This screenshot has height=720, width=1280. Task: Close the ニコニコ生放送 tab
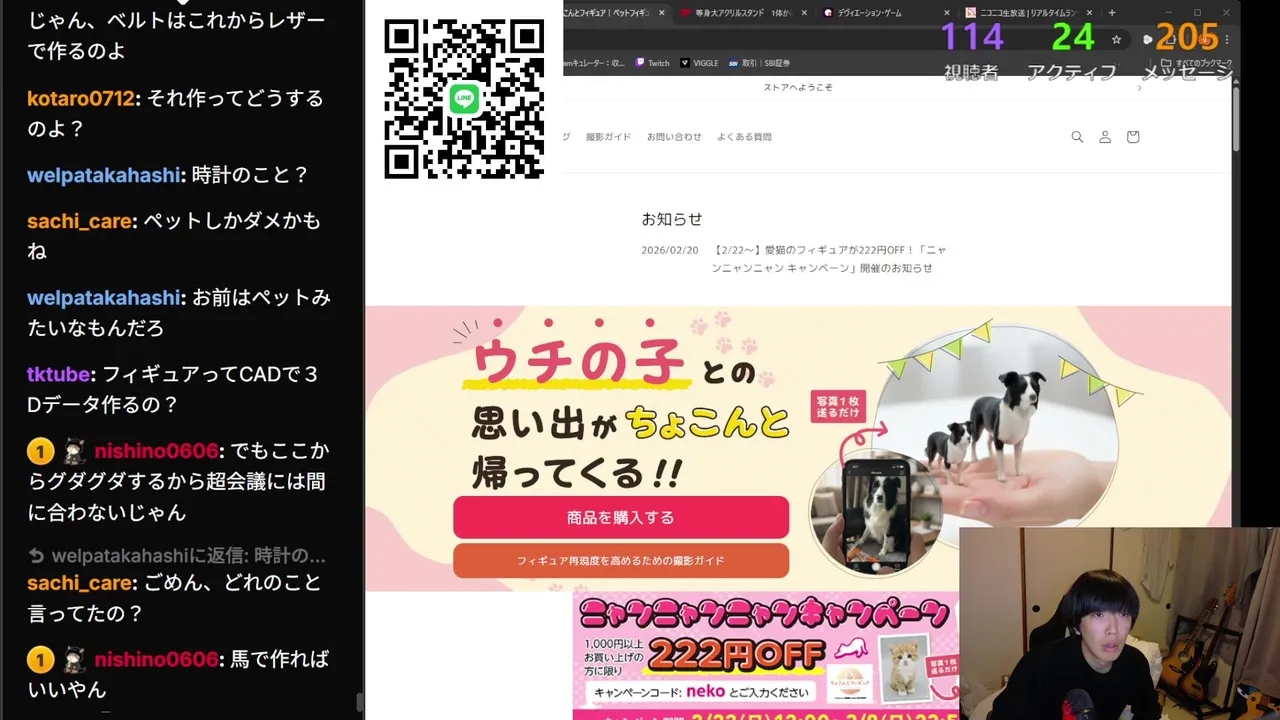(x=1090, y=13)
